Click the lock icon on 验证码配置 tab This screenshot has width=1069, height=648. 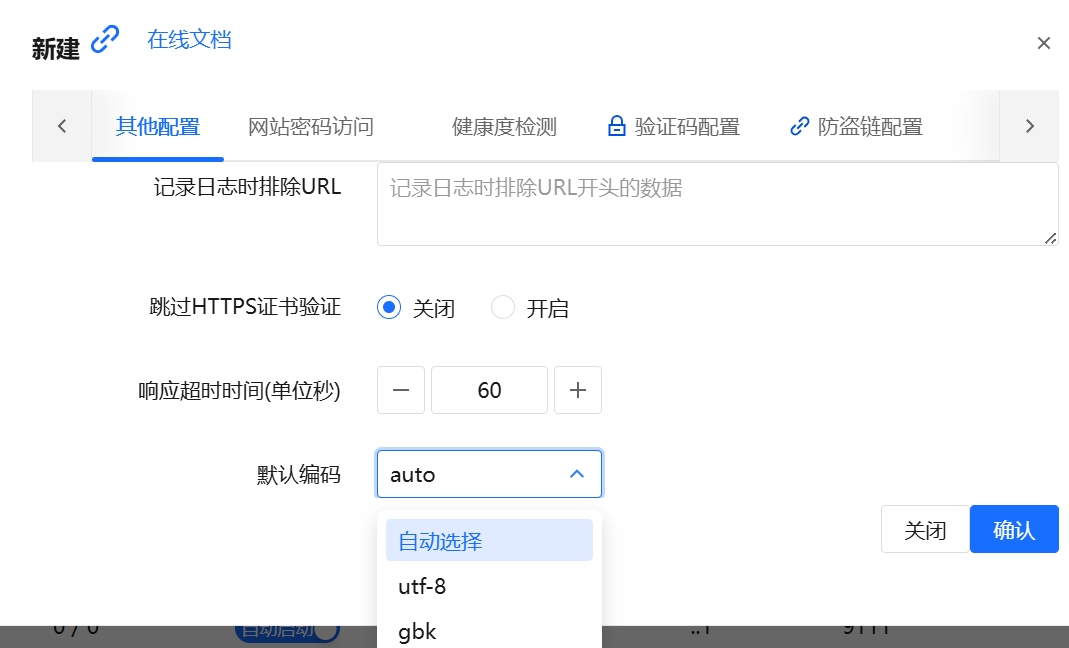tap(616, 126)
